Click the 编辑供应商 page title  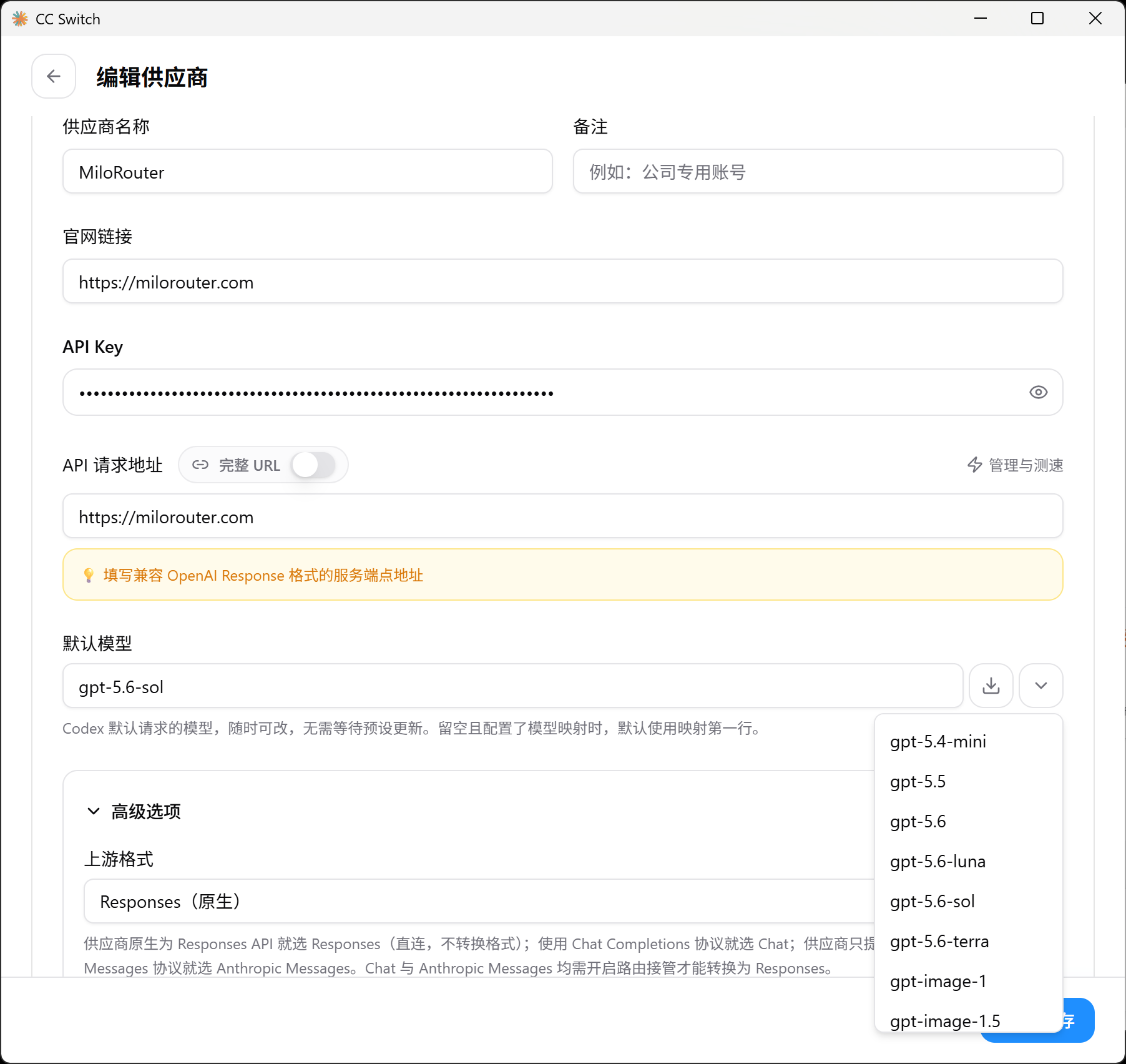(x=152, y=77)
